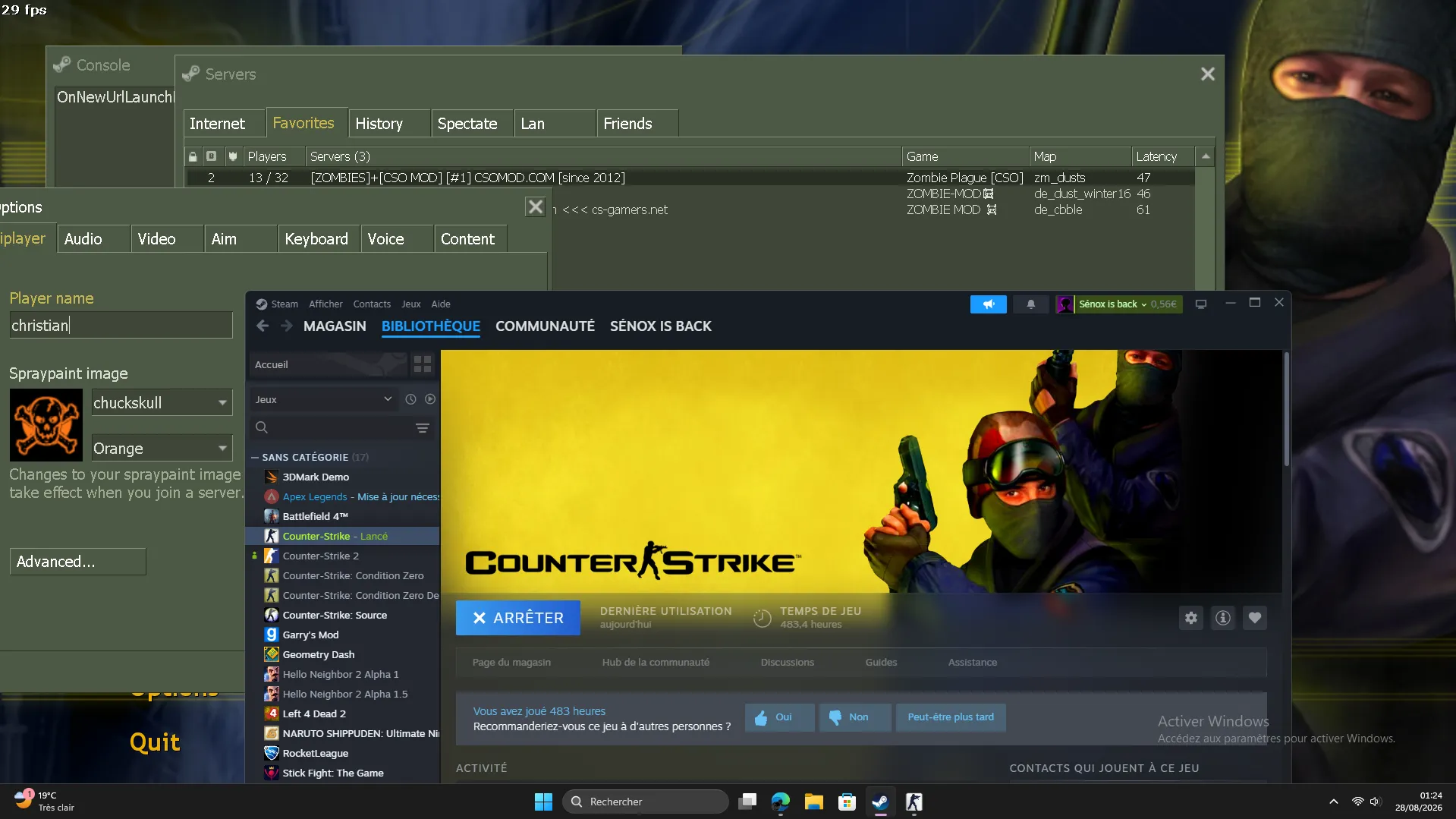Click the Player name input field
Image resolution: width=1456 pixels, height=819 pixels.
point(121,325)
